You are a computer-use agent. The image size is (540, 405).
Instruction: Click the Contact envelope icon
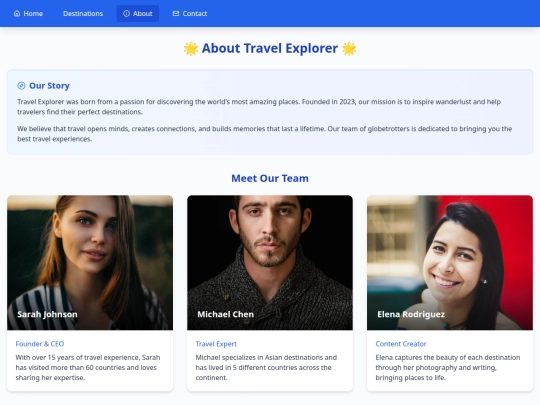[176, 13]
